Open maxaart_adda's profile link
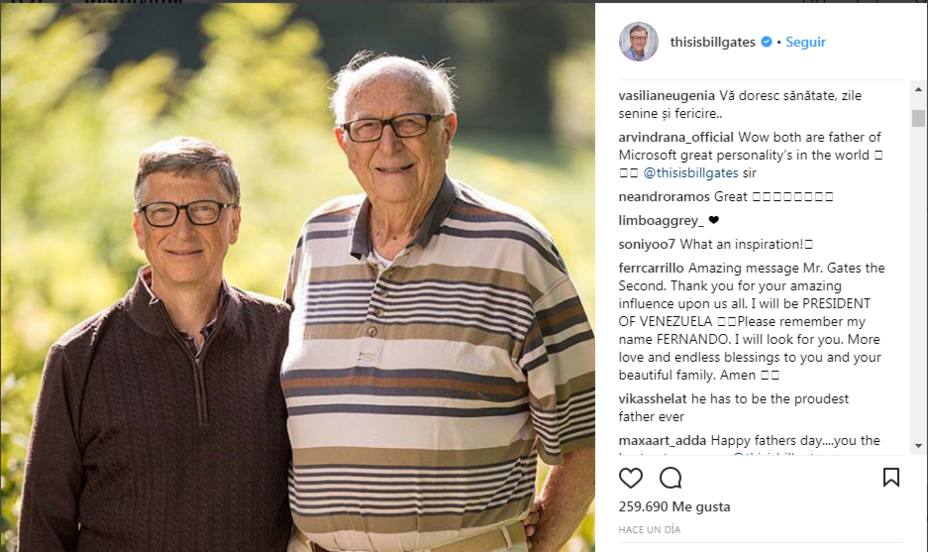The image size is (928, 552). click(662, 441)
